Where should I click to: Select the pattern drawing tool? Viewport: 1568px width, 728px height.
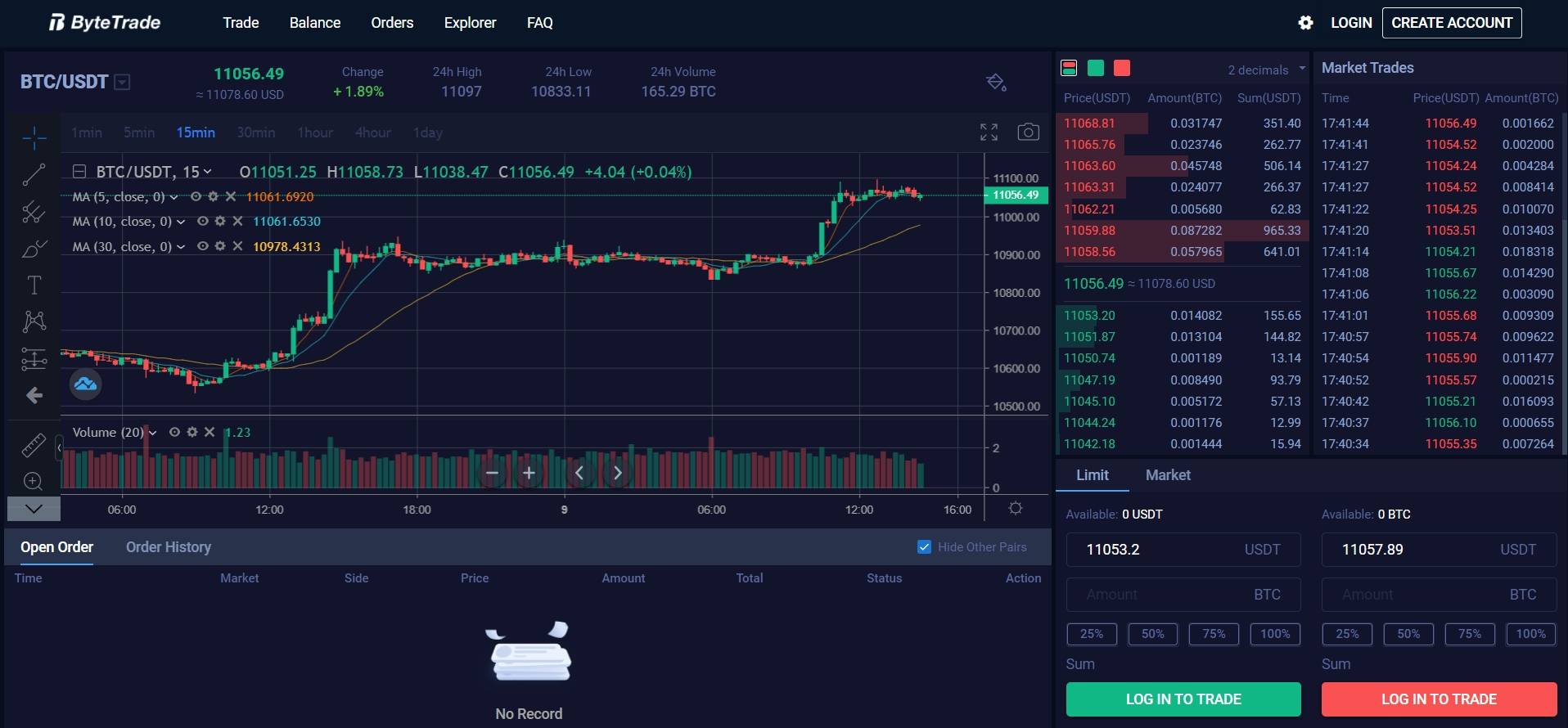click(34, 321)
